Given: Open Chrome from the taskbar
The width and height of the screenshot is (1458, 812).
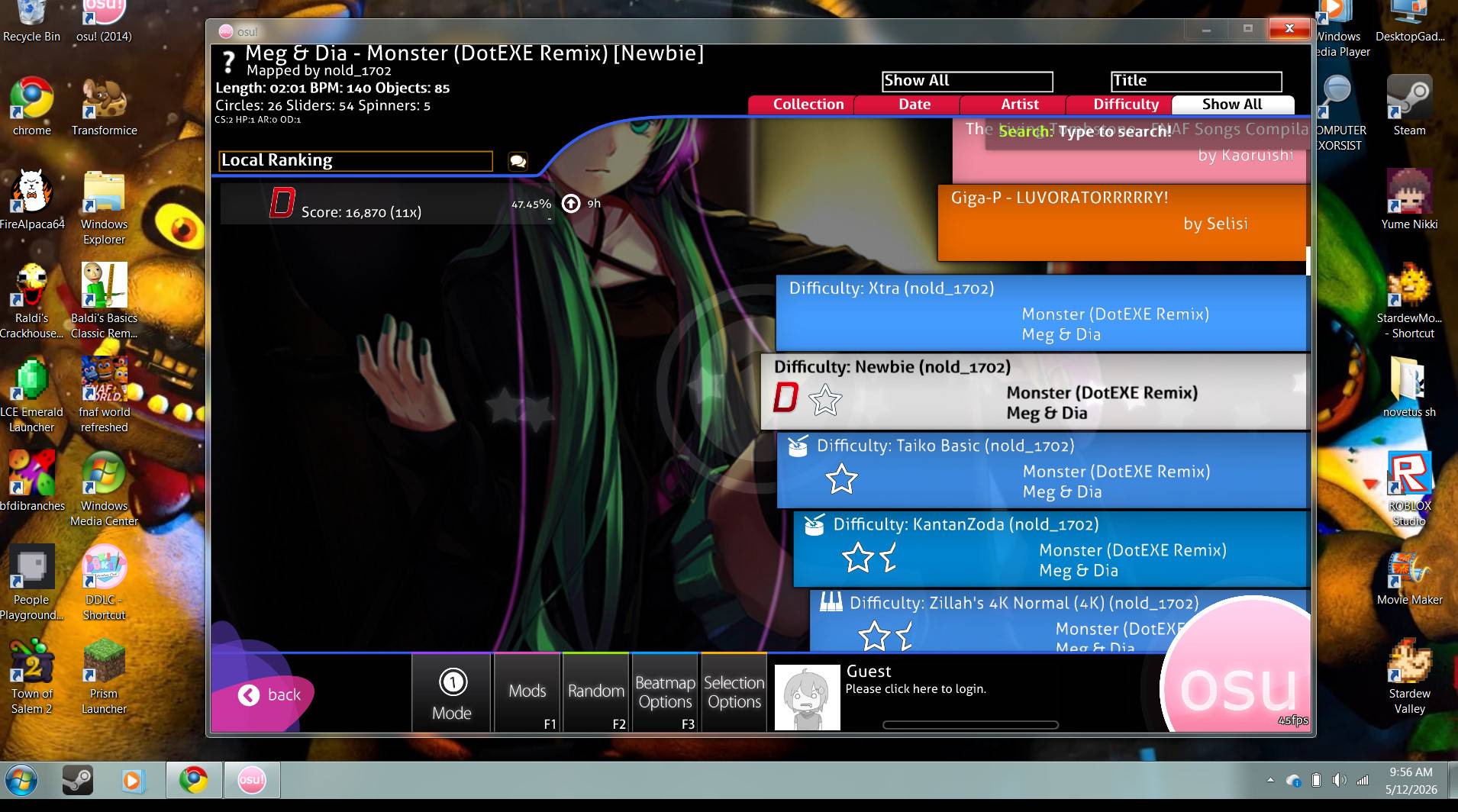Looking at the screenshot, I should click(194, 780).
